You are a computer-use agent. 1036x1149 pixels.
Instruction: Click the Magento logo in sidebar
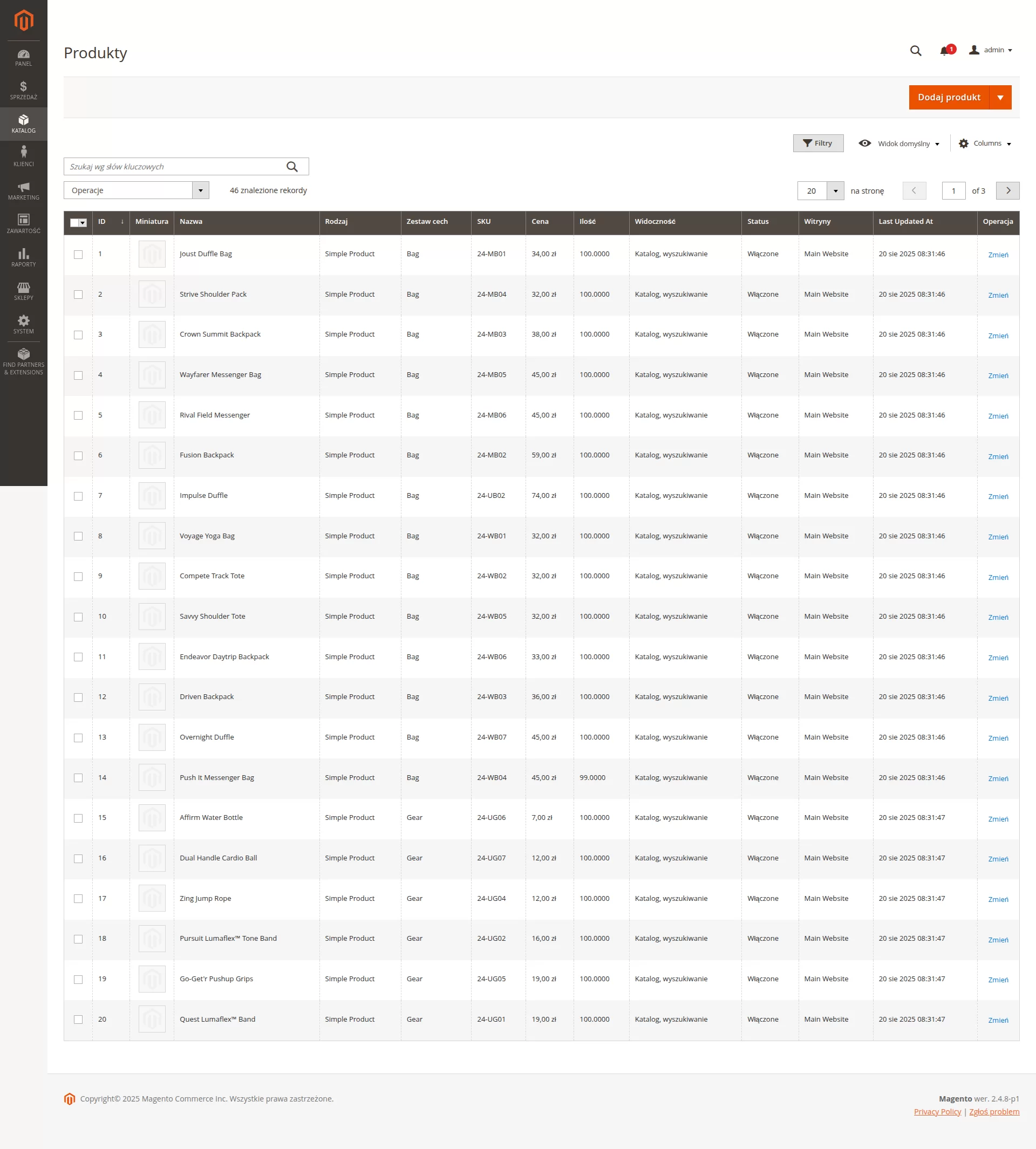[23, 20]
